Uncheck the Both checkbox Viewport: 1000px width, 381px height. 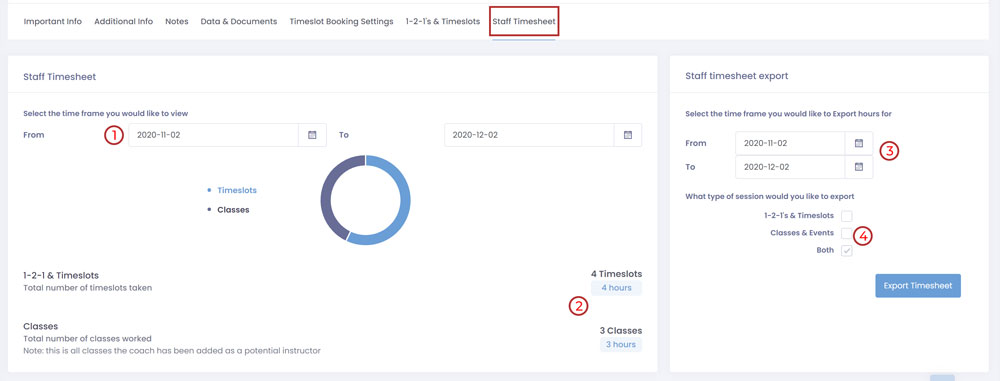point(846,251)
